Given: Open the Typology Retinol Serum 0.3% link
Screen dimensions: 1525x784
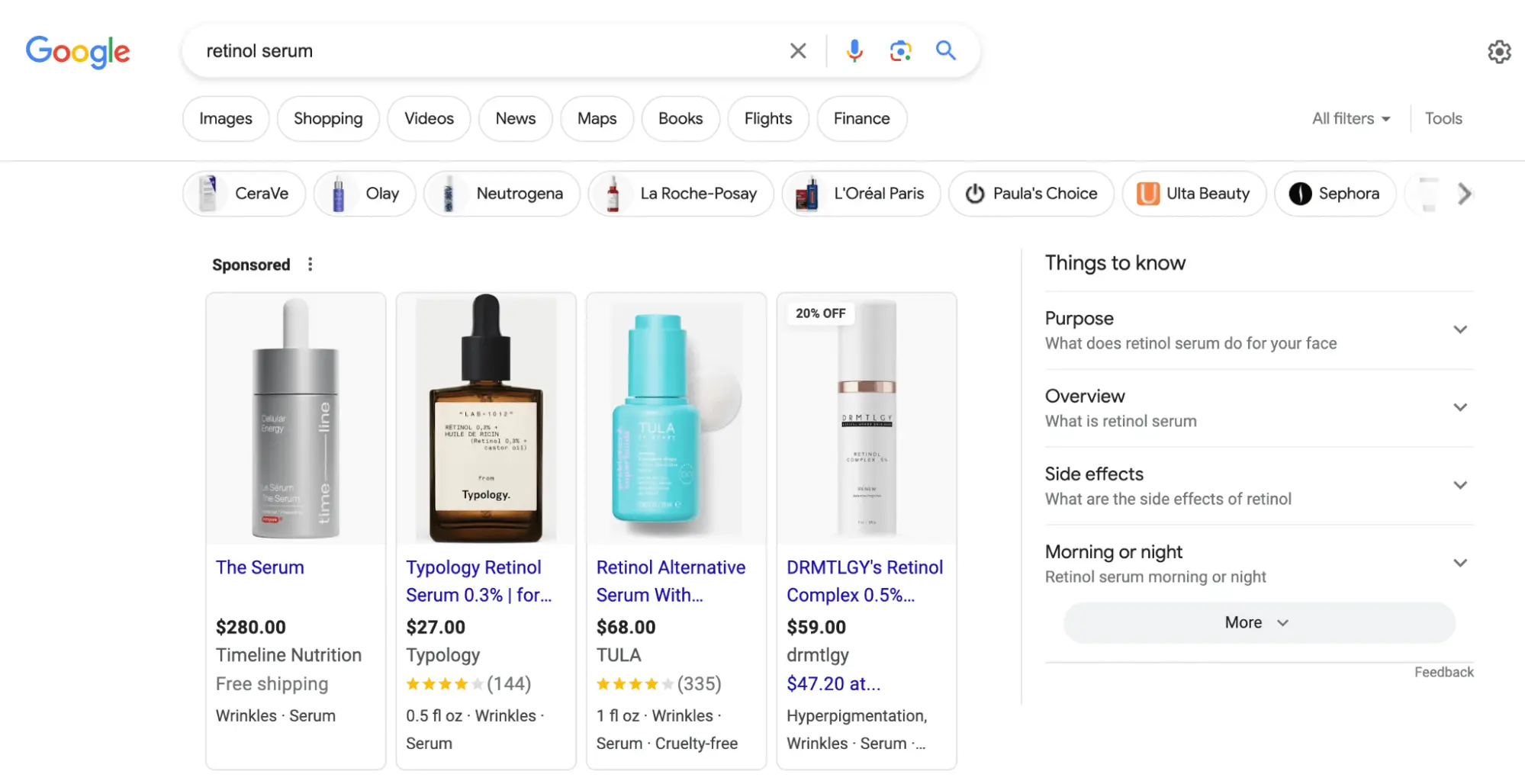Looking at the screenshot, I should pos(478,581).
